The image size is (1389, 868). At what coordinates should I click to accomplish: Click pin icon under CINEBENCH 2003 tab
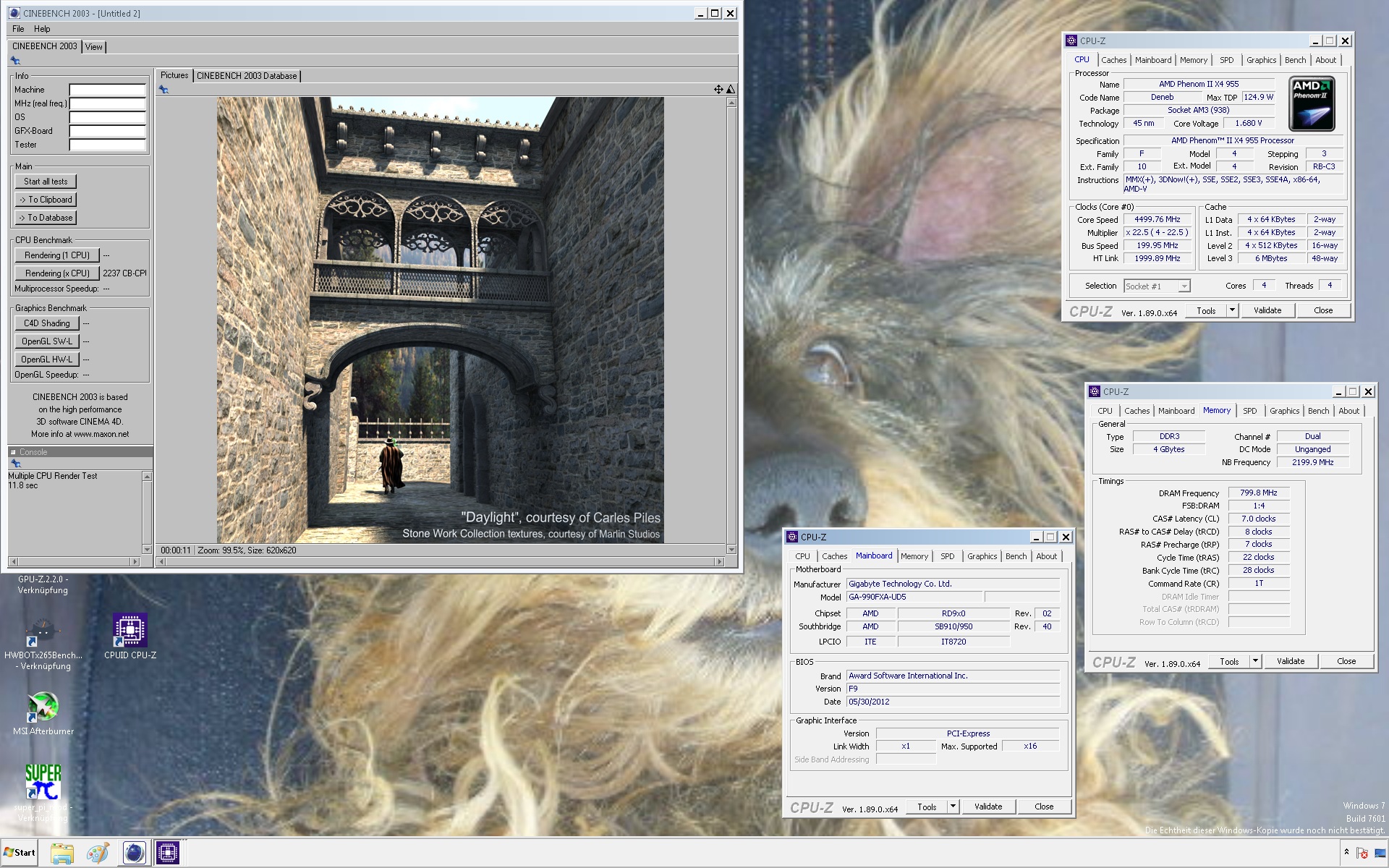point(15,61)
